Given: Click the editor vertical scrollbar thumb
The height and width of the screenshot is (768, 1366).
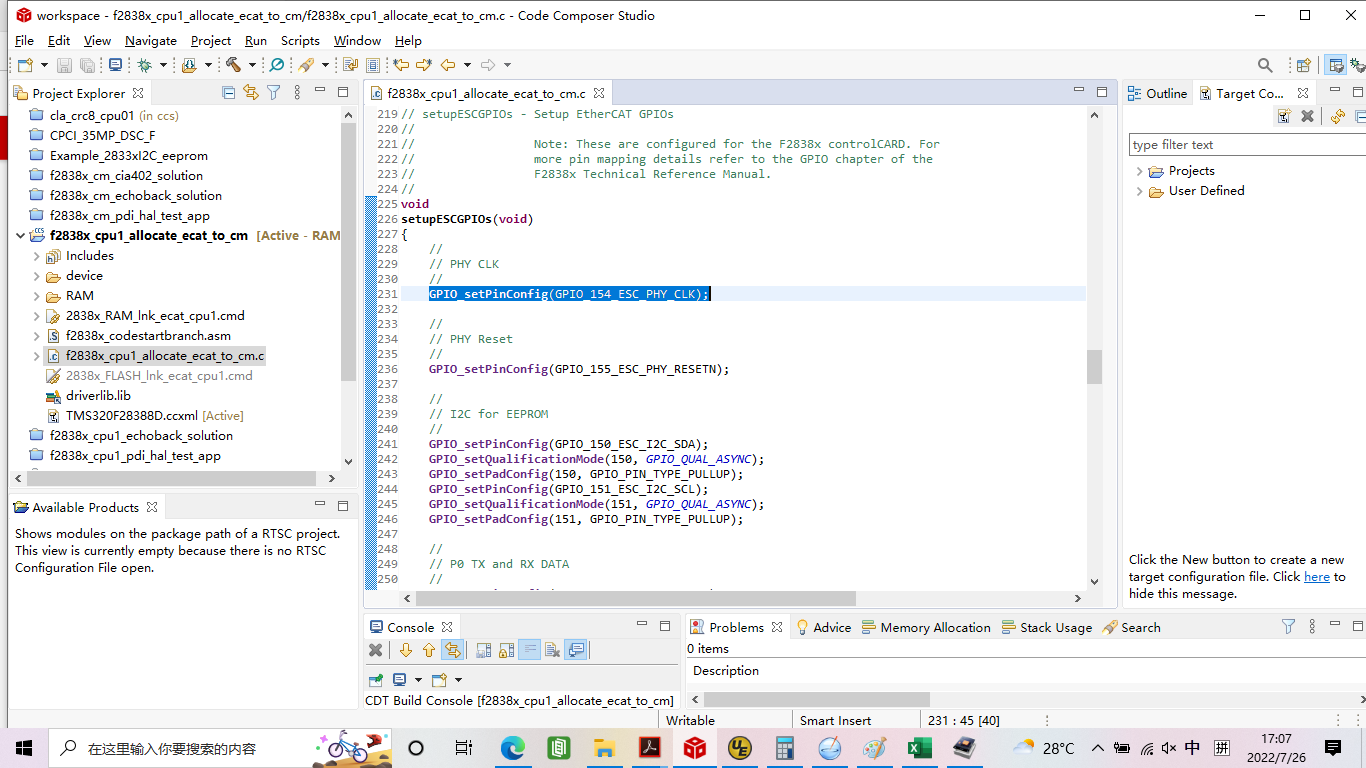Looking at the screenshot, I should click(x=1094, y=366).
